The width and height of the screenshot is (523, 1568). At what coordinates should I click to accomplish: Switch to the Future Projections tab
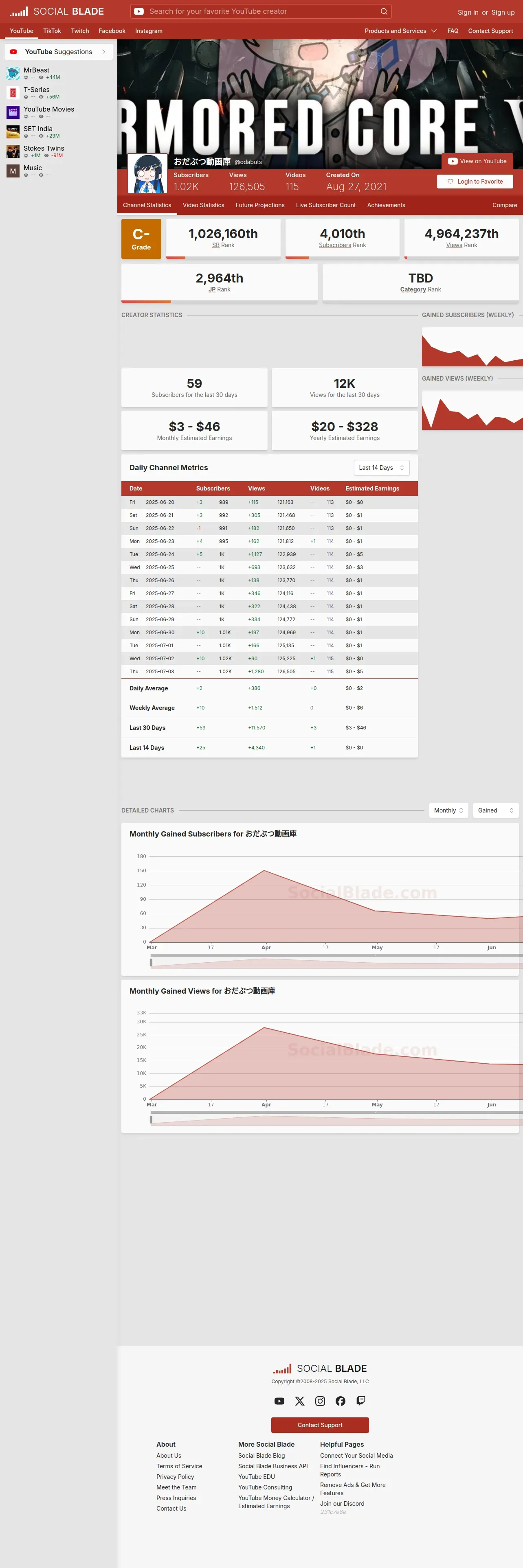(260, 205)
